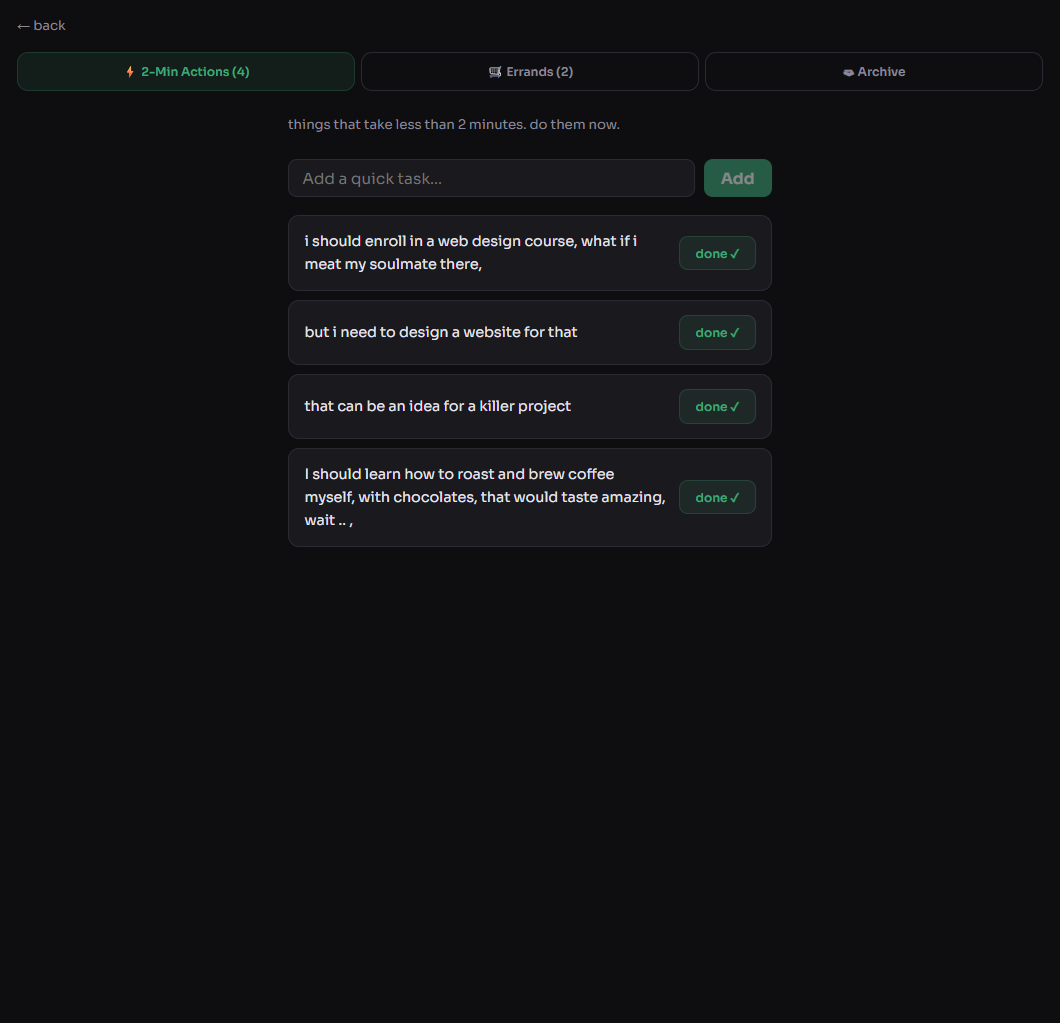The width and height of the screenshot is (1060, 1023).
Task: Click the shopping cart icon on Errands tab
Action: [496, 71]
